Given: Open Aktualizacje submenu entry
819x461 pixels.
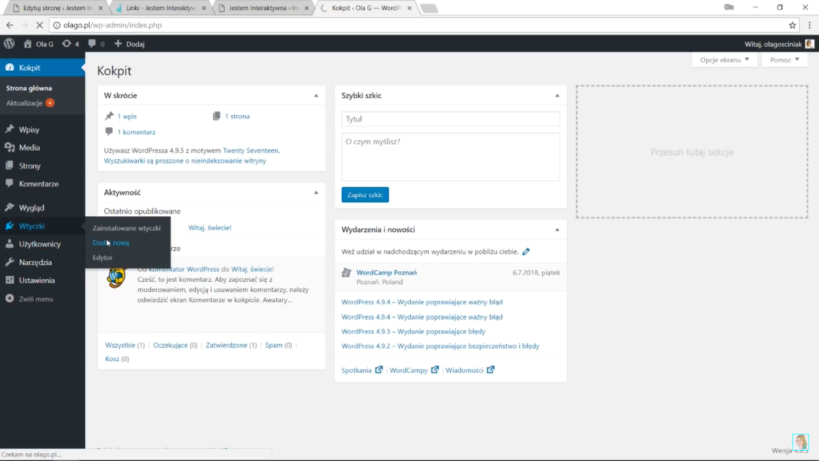Looking at the screenshot, I should click(x=30, y=103).
